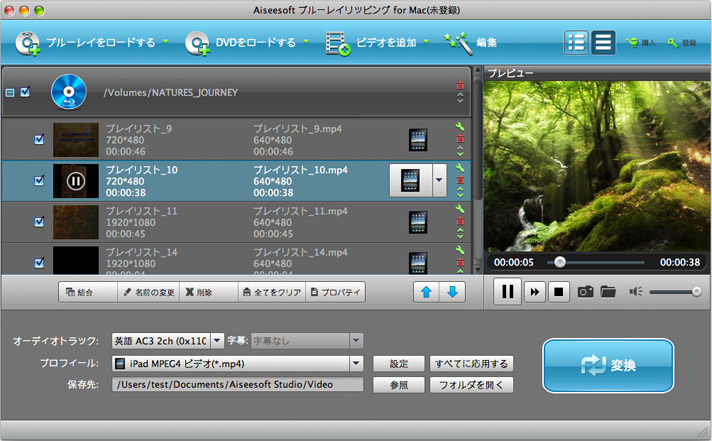Click the すべてに応用する button

[471, 364]
